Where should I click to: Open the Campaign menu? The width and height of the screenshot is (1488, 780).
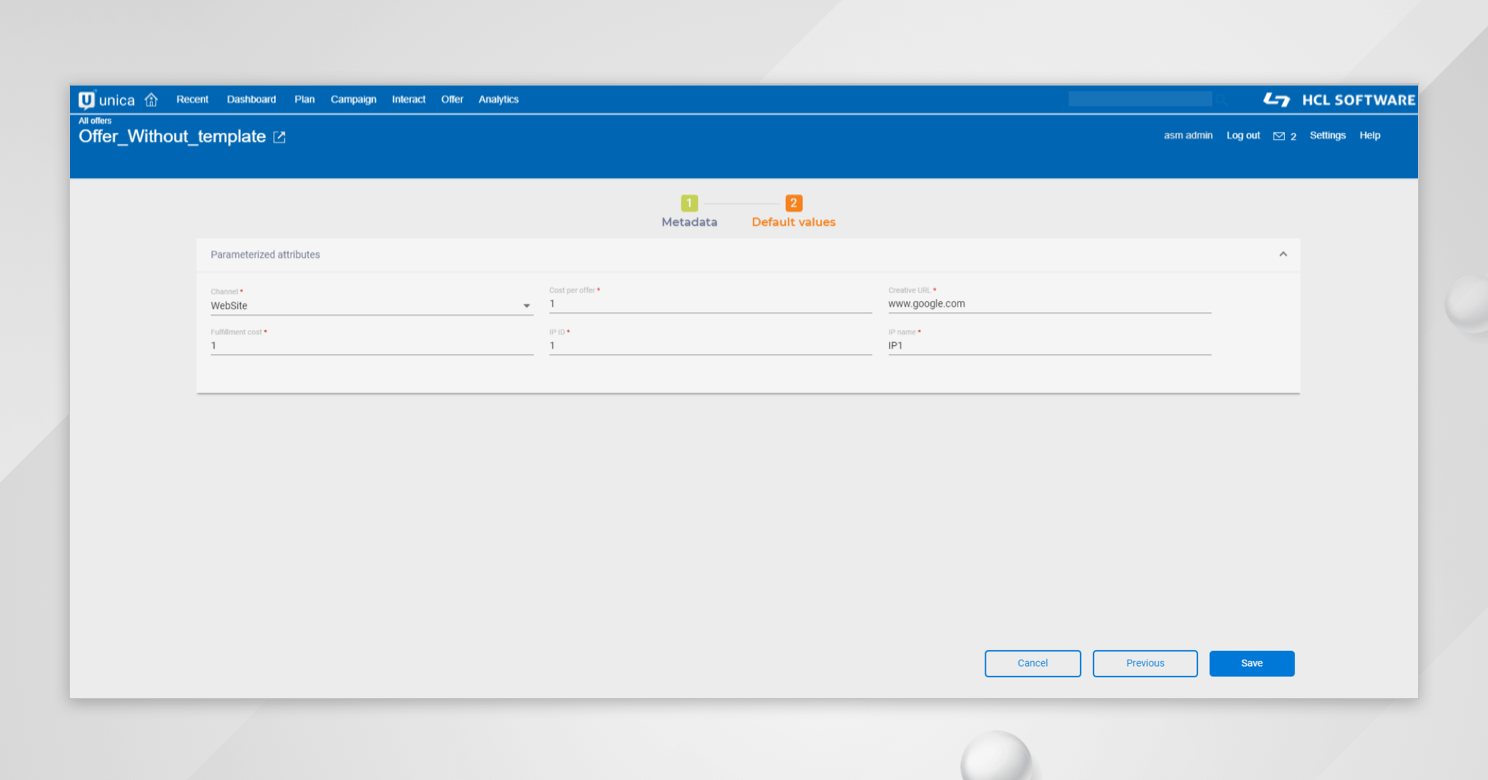353,99
